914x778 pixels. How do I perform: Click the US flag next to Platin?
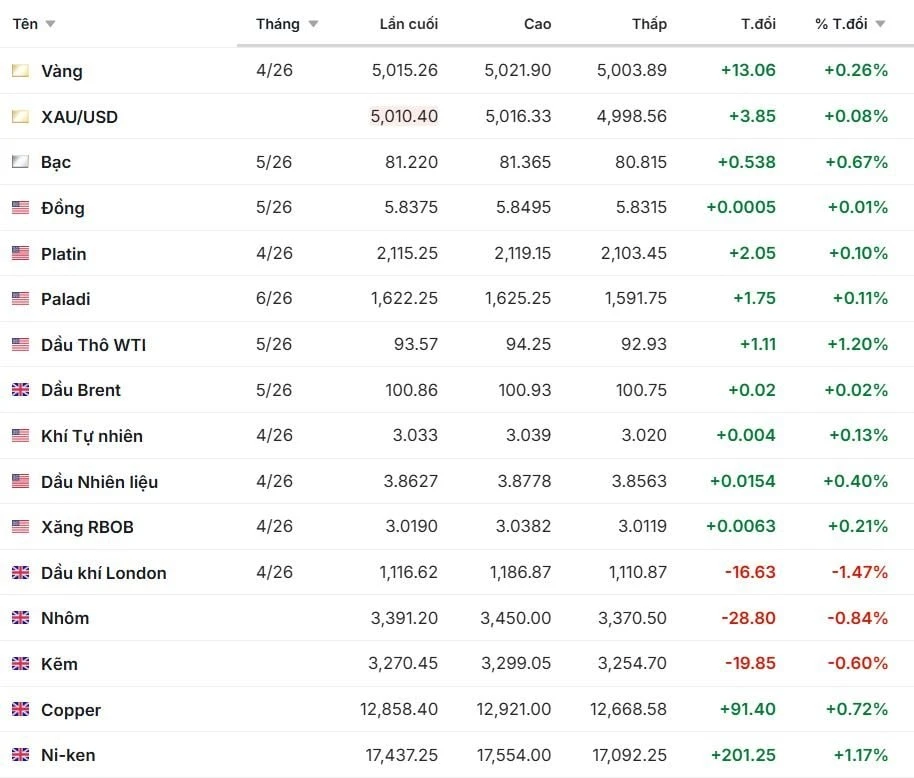tap(20, 254)
